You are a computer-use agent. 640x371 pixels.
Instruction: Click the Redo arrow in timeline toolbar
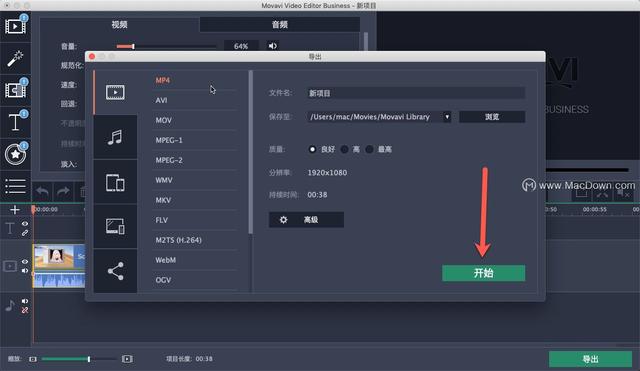coord(63,191)
